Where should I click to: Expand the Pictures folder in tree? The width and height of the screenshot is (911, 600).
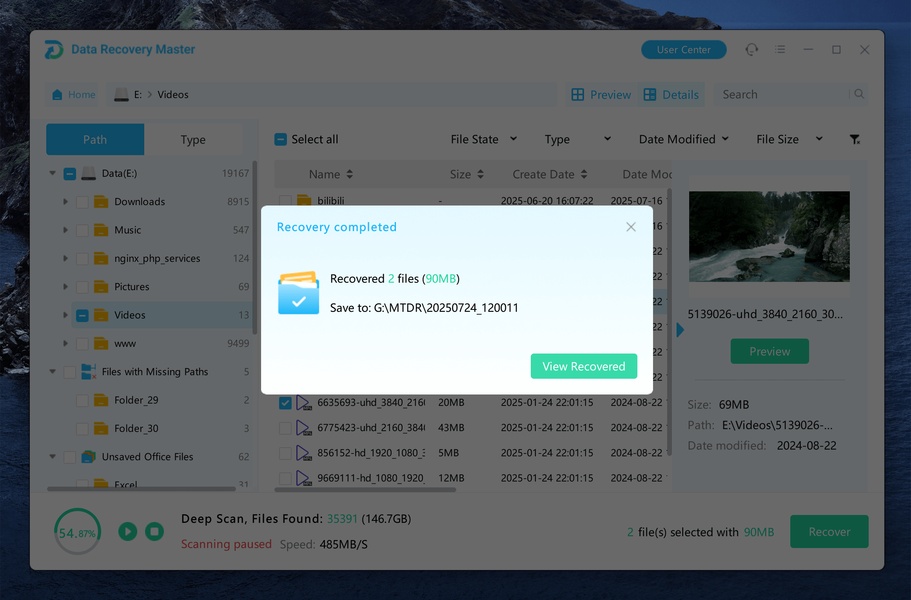[x=66, y=287]
